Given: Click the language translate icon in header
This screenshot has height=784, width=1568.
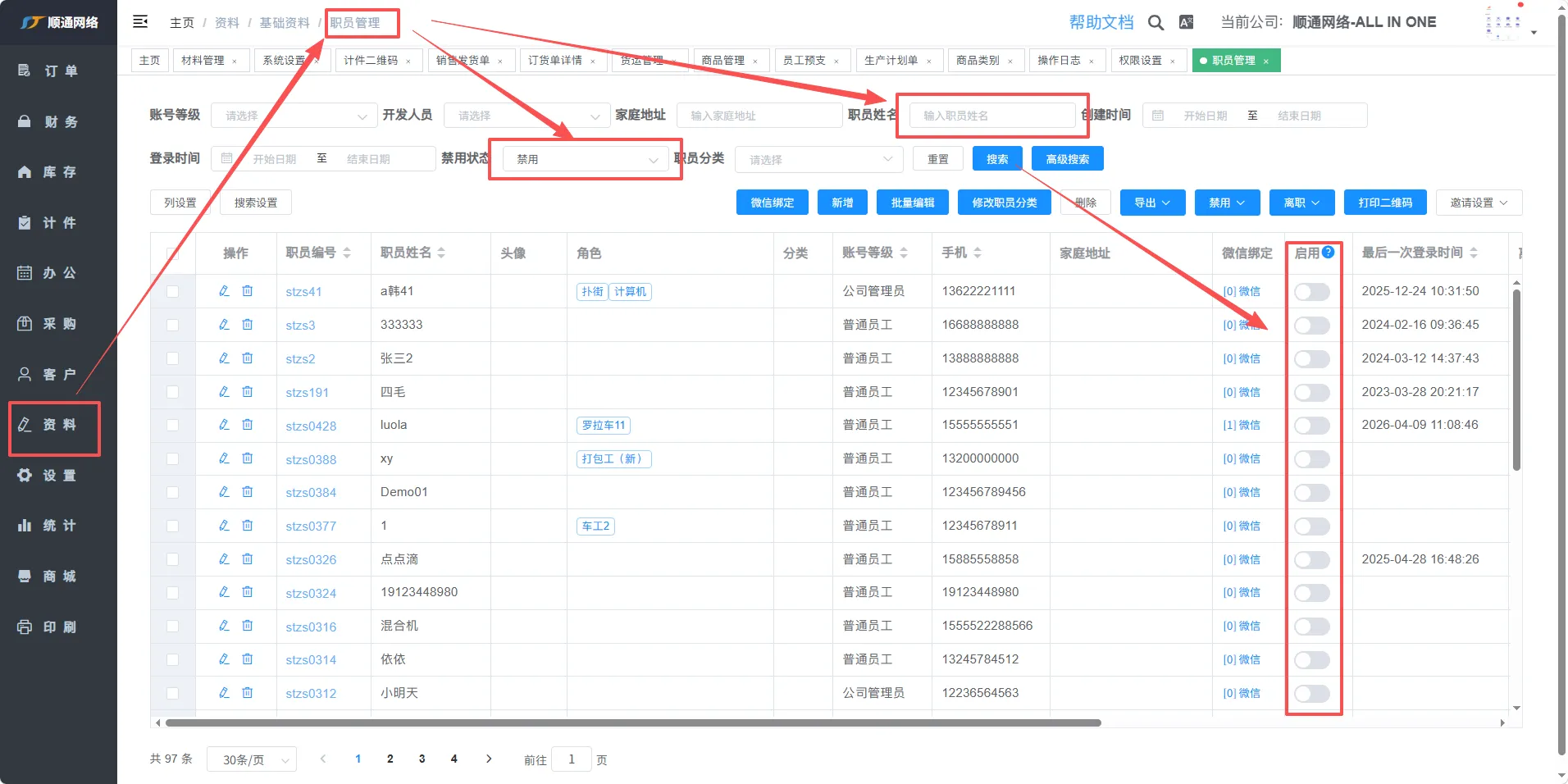Looking at the screenshot, I should pos(1186,23).
